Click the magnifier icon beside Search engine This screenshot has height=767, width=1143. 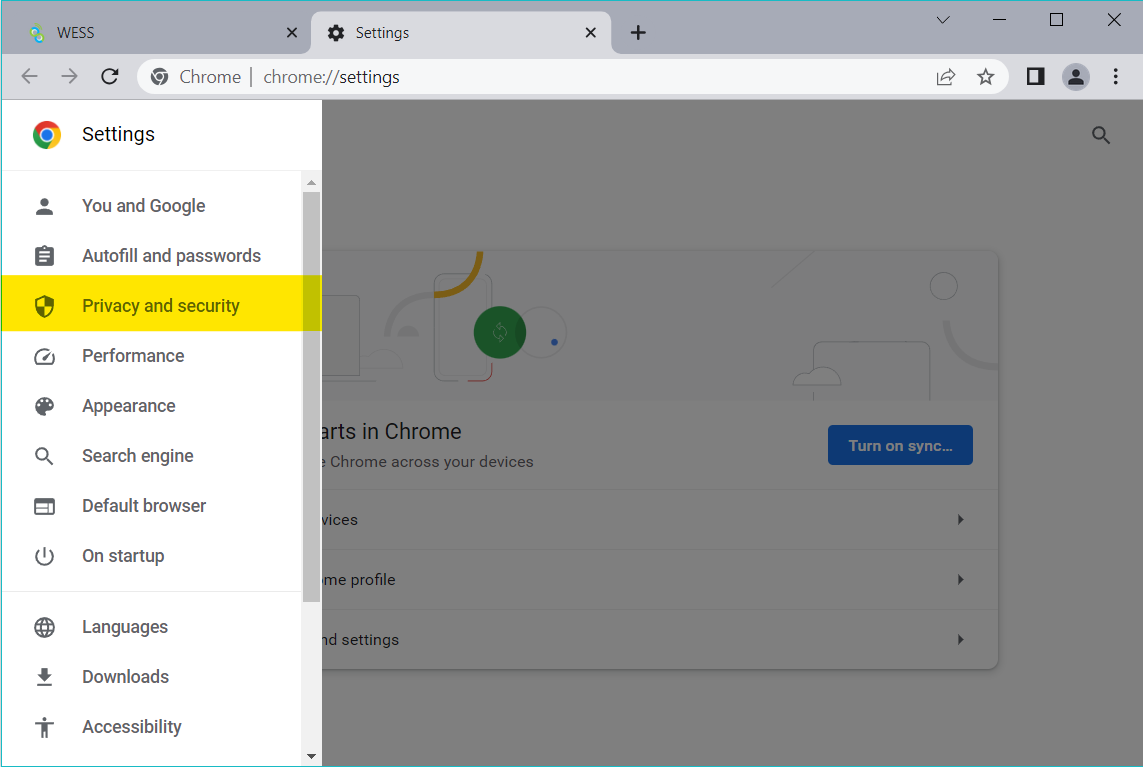[44, 456]
